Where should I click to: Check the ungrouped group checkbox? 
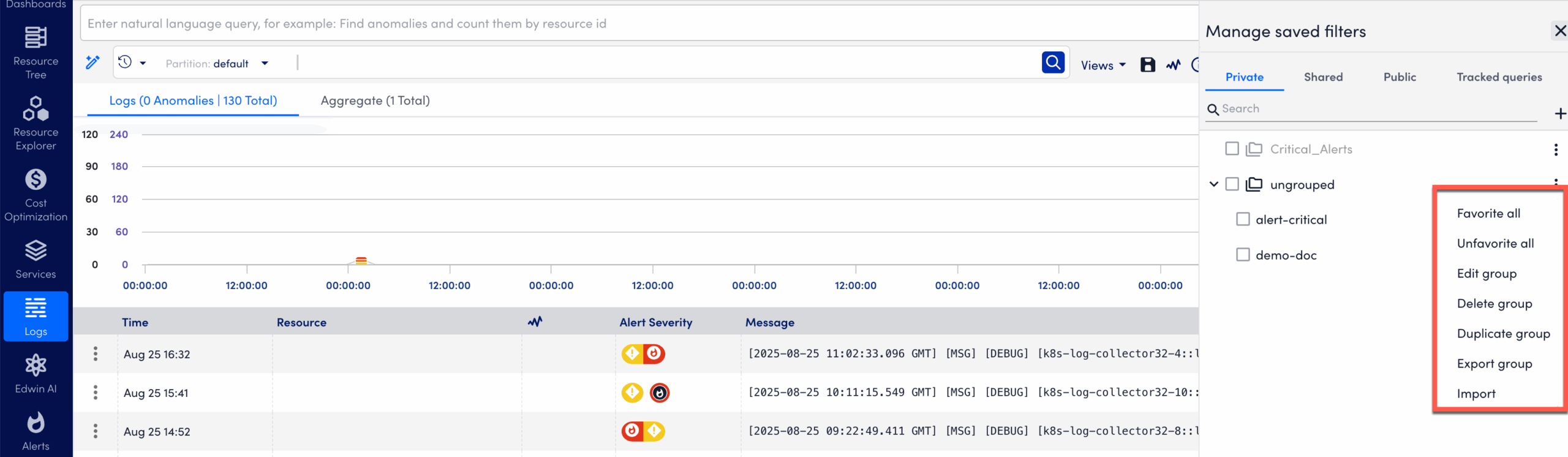click(1232, 184)
